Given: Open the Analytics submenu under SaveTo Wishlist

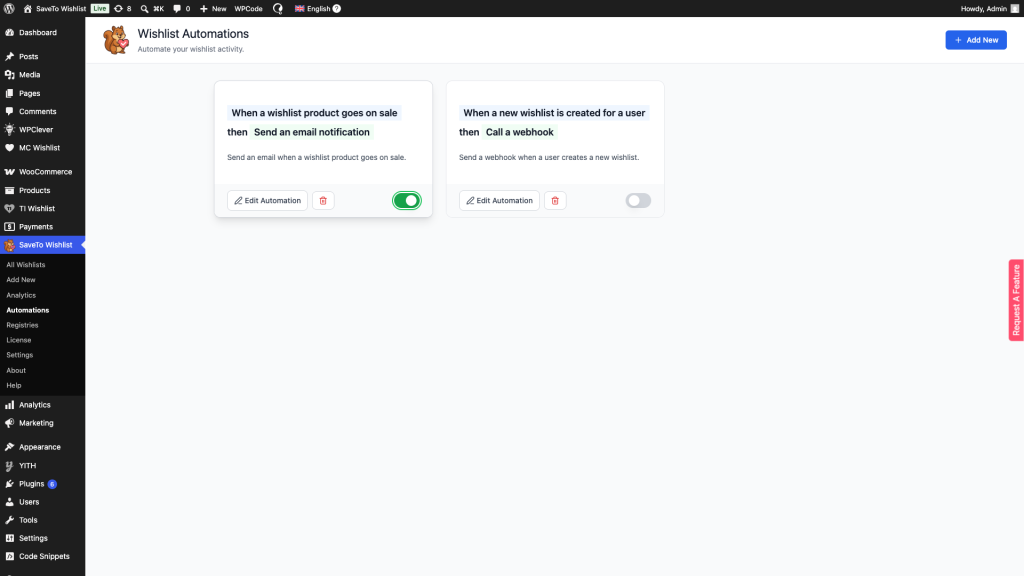Looking at the screenshot, I should click(x=21, y=295).
